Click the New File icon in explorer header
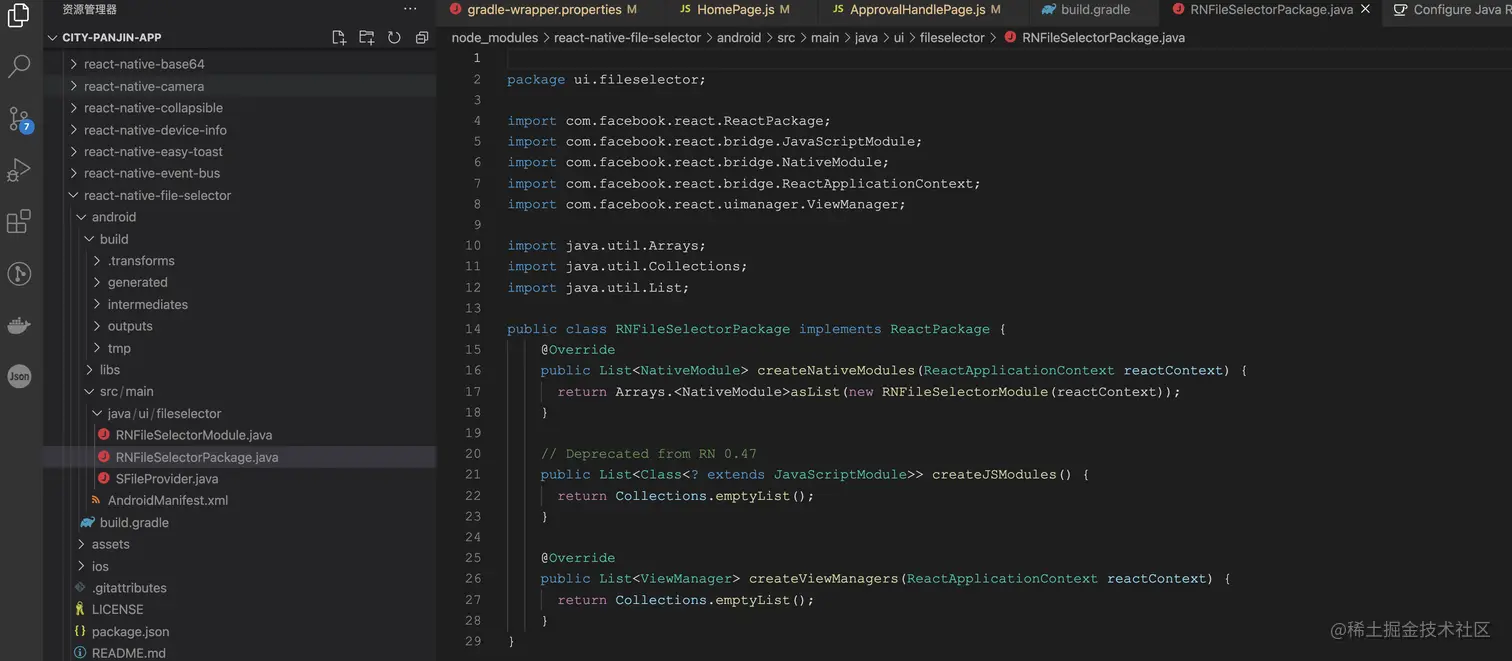1512x661 pixels. (339, 37)
